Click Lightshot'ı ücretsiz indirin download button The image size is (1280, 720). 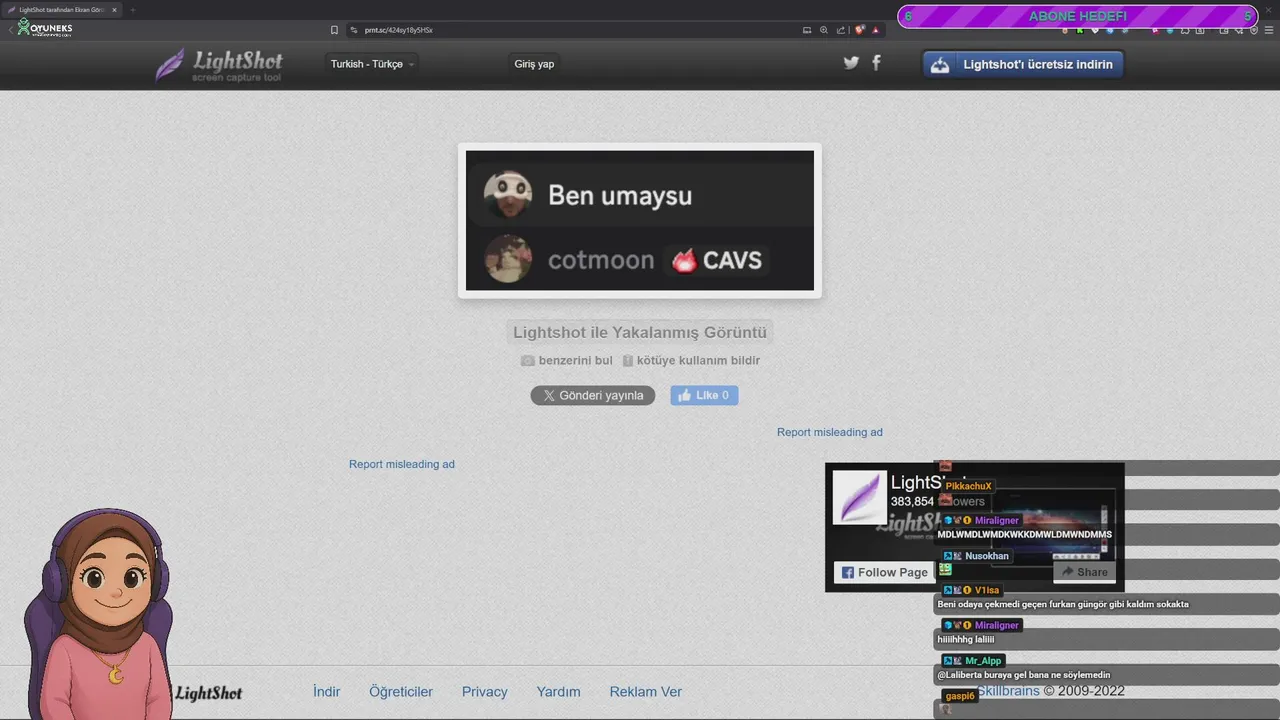(x=1023, y=64)
